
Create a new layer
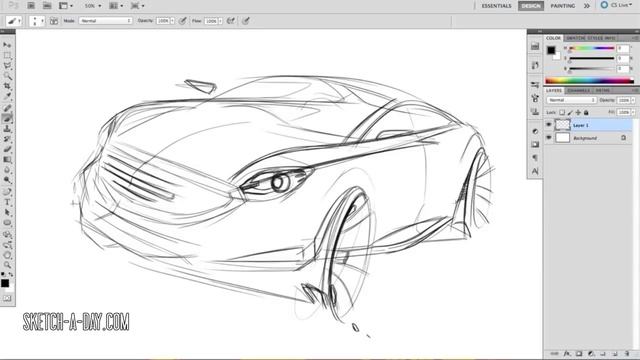[x=615, y=354]
